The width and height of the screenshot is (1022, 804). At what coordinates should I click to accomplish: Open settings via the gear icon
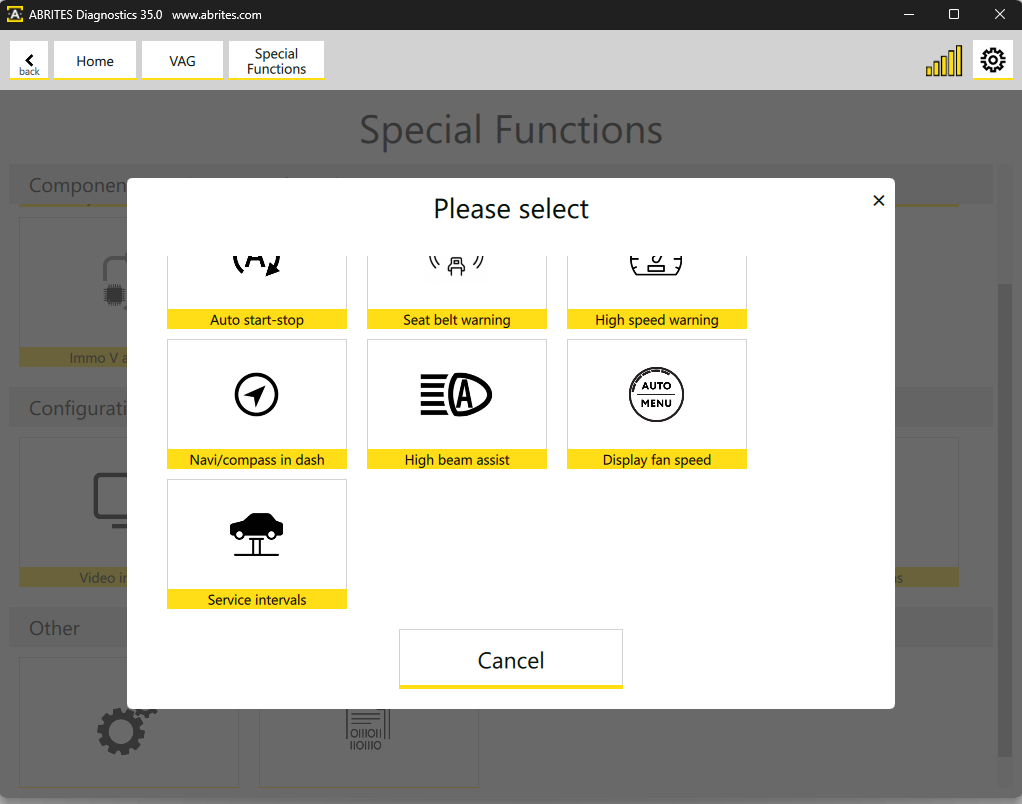tap(993, 60)
